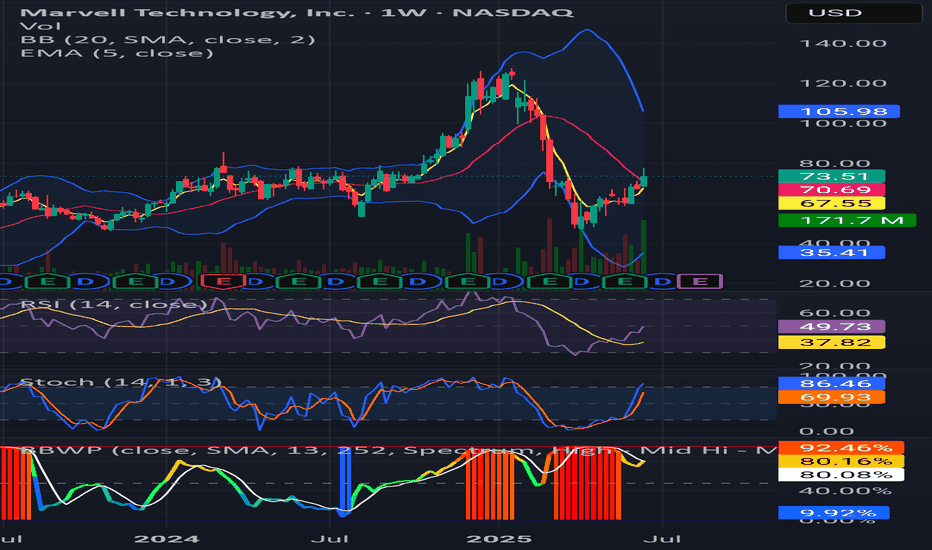Click the 92.46% BBWP label

(x=841, y=448)
